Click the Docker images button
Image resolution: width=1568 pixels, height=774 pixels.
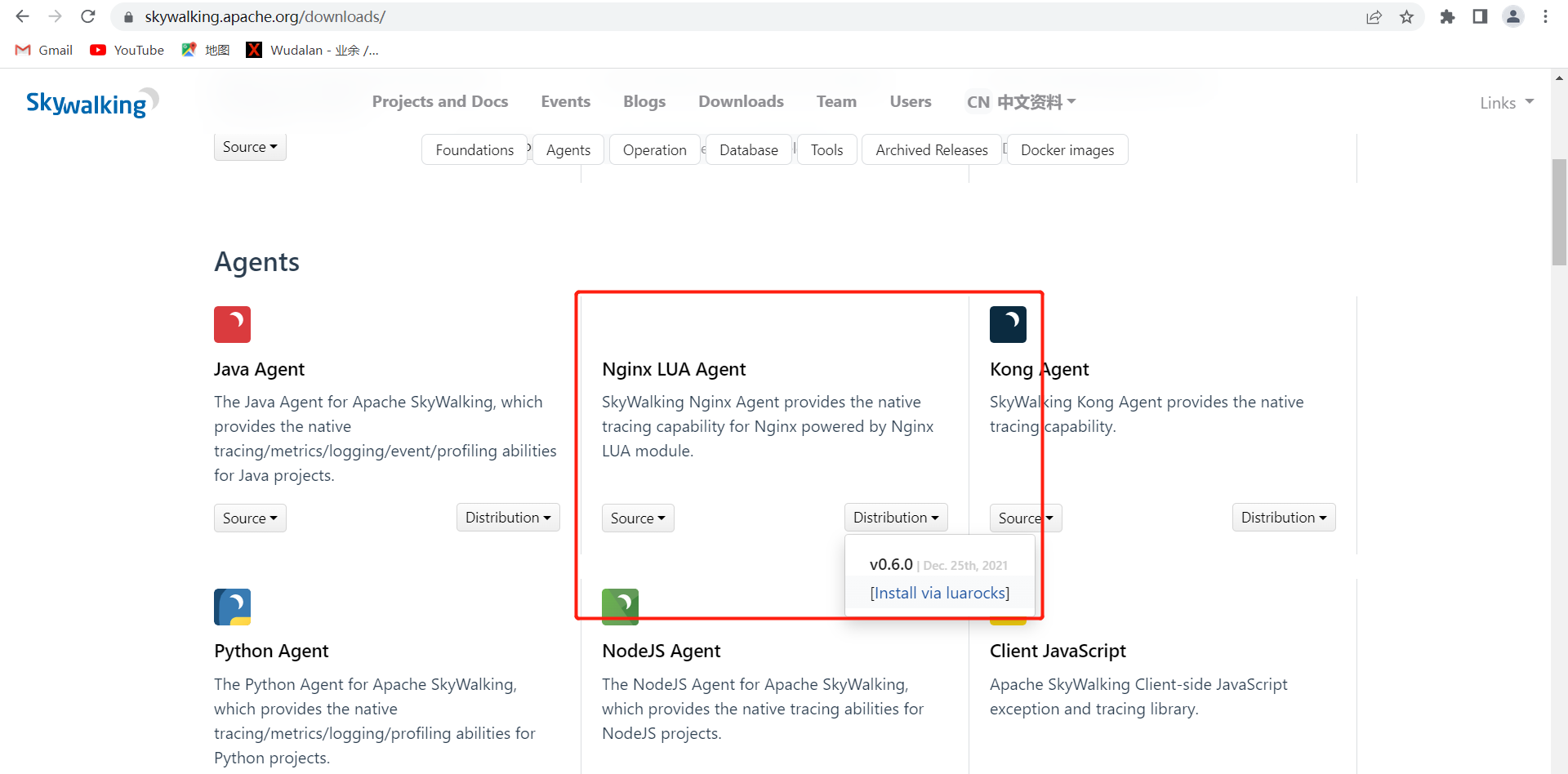click(x=1067, y=150)
